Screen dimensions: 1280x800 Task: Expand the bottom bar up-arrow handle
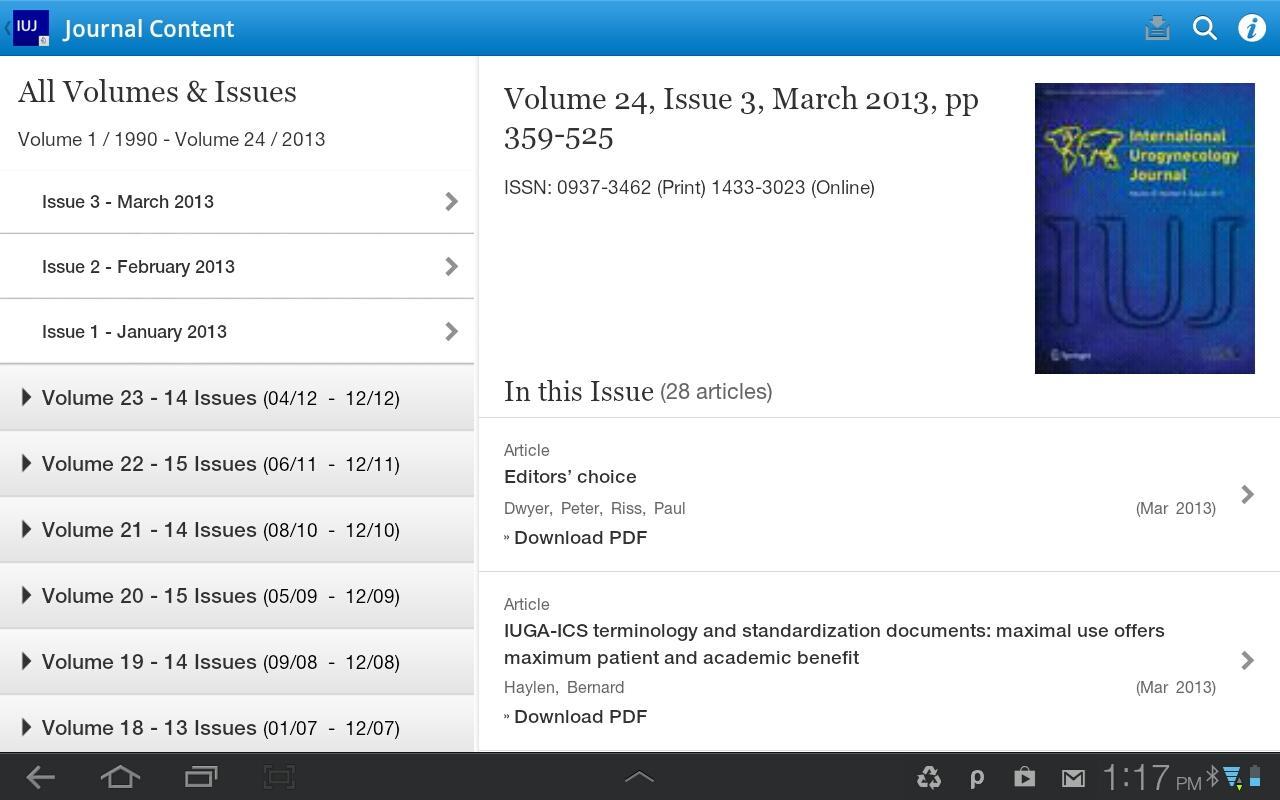[639, 777]
